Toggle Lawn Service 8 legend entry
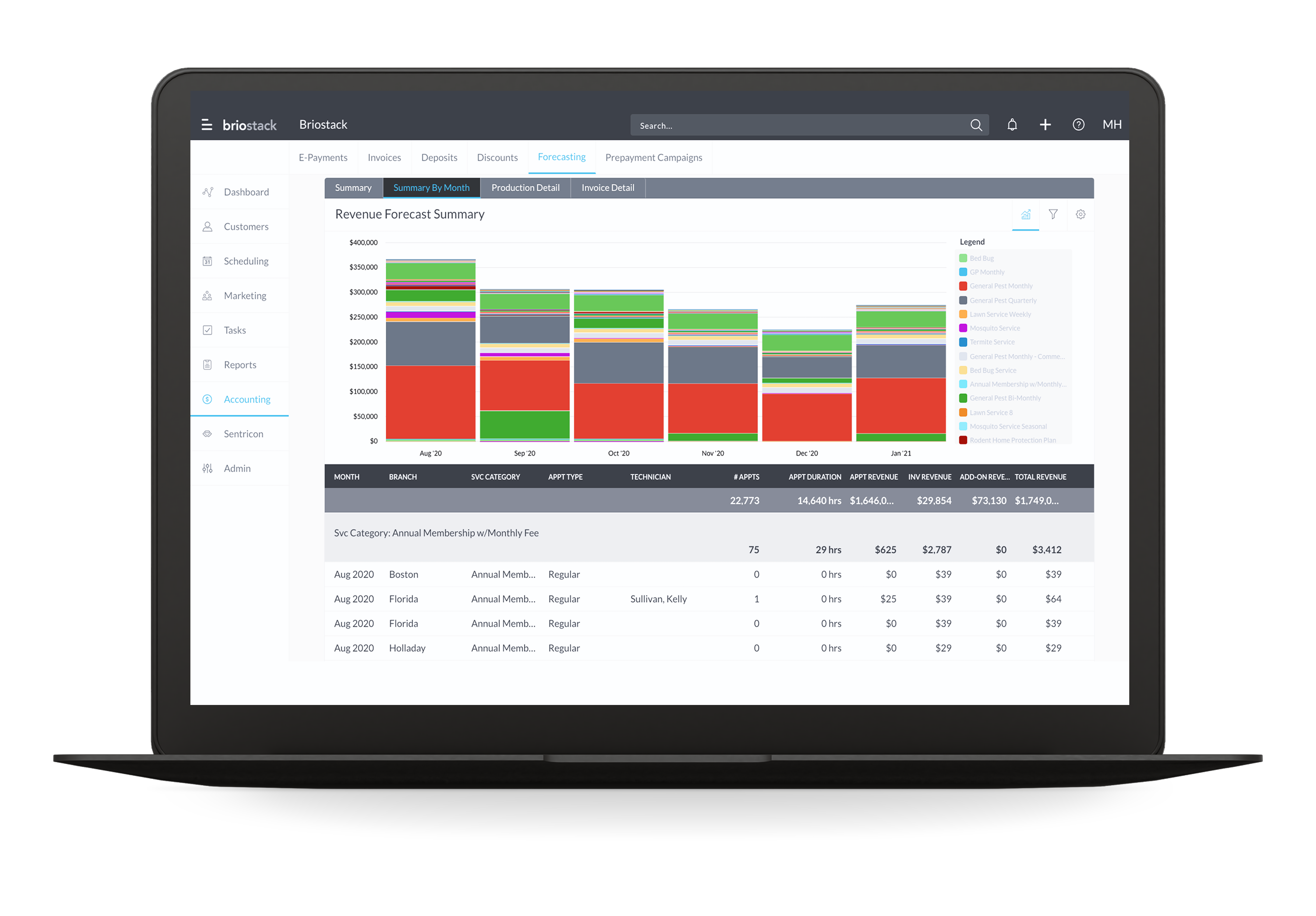 pos(986,412)
